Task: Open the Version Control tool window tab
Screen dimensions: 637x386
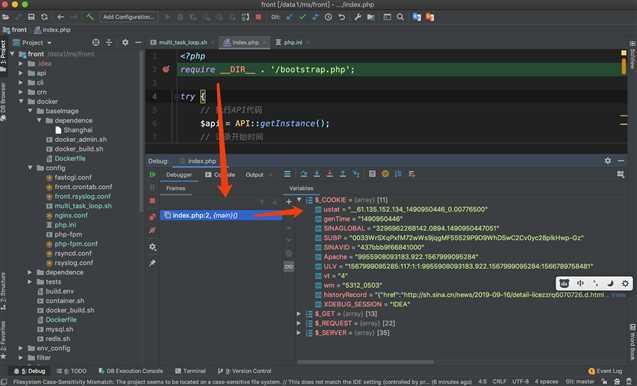Action: click(x=245, y=371)
